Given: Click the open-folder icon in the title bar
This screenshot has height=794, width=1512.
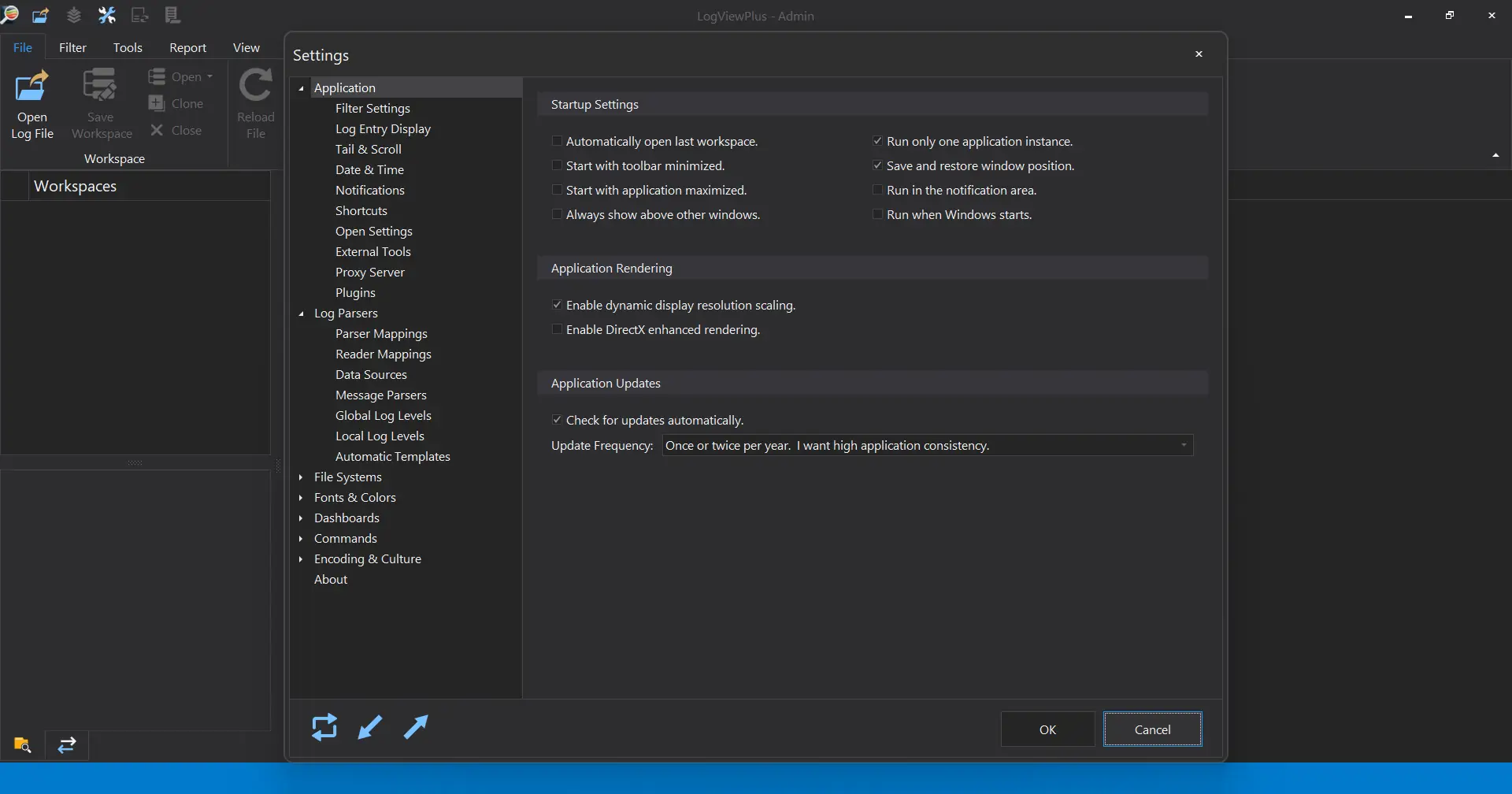Looking at the screenshot, I should (x=41, y=15).
